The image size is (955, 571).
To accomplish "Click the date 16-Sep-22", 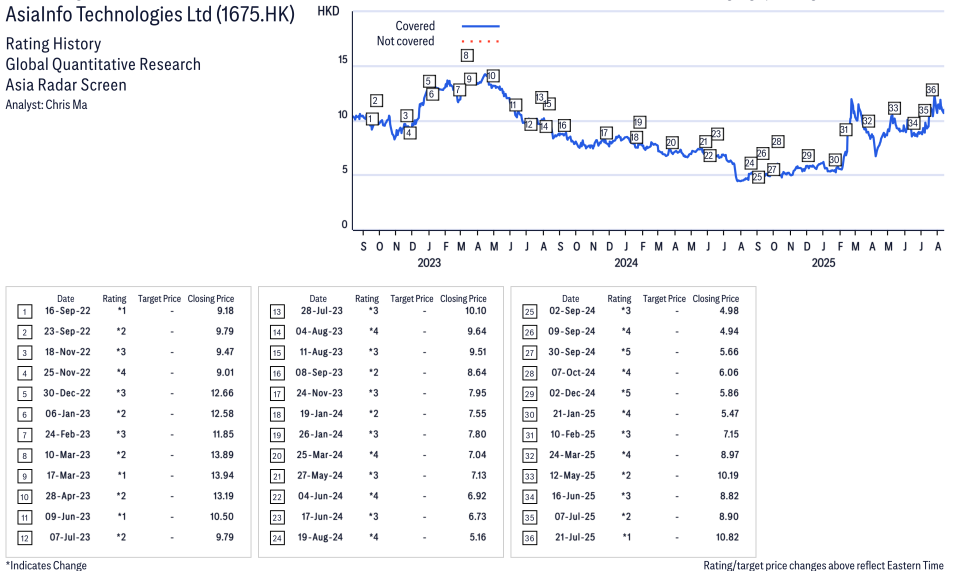I will click(68, 310).
